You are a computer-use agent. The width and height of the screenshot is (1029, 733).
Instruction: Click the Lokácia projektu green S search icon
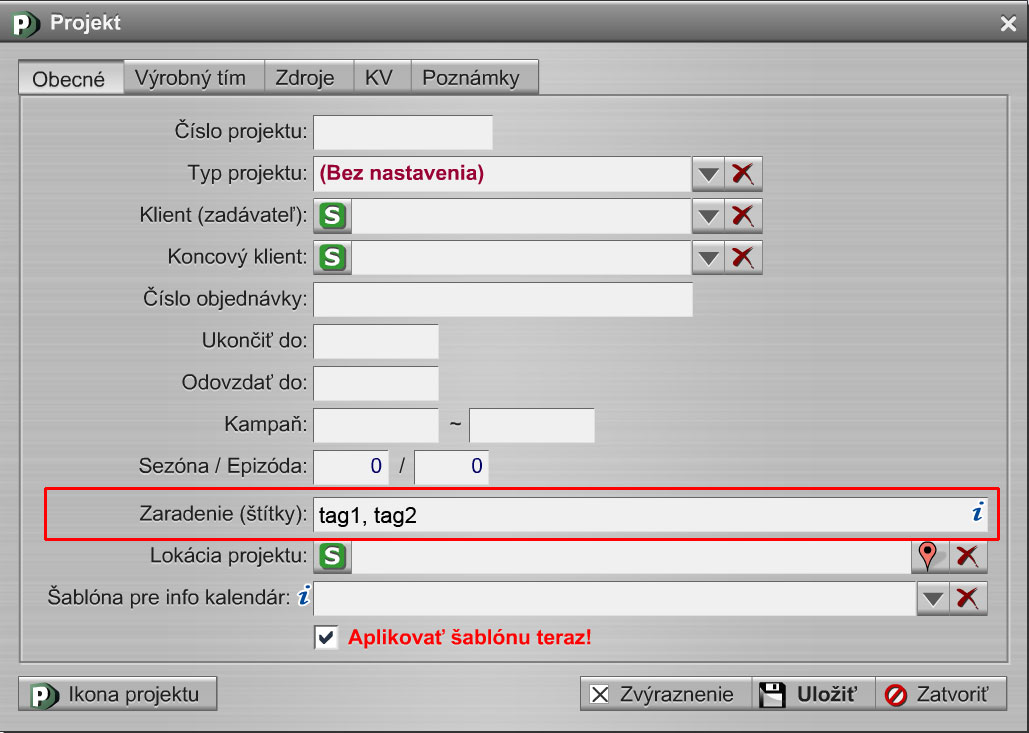[331, 557]
